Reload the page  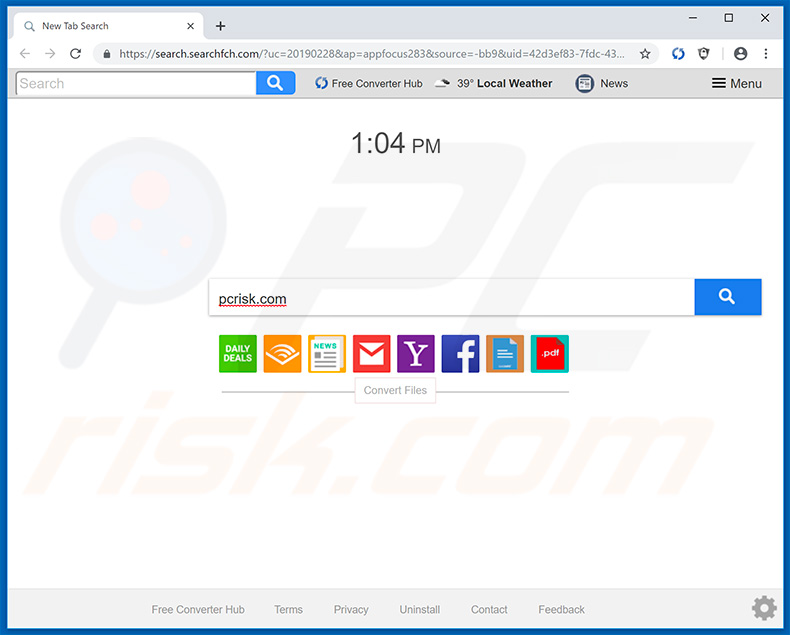pyautogui.click(x=76, y=53)
